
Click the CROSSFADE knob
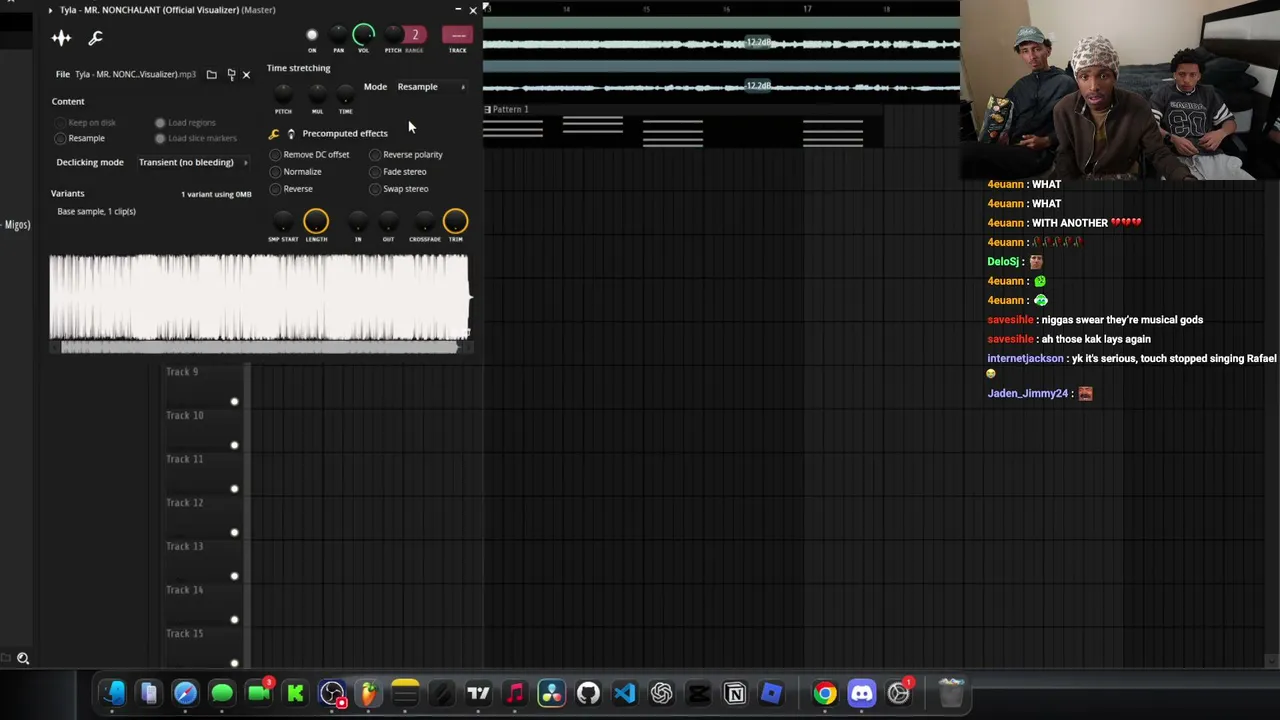(x=425, y=222)
